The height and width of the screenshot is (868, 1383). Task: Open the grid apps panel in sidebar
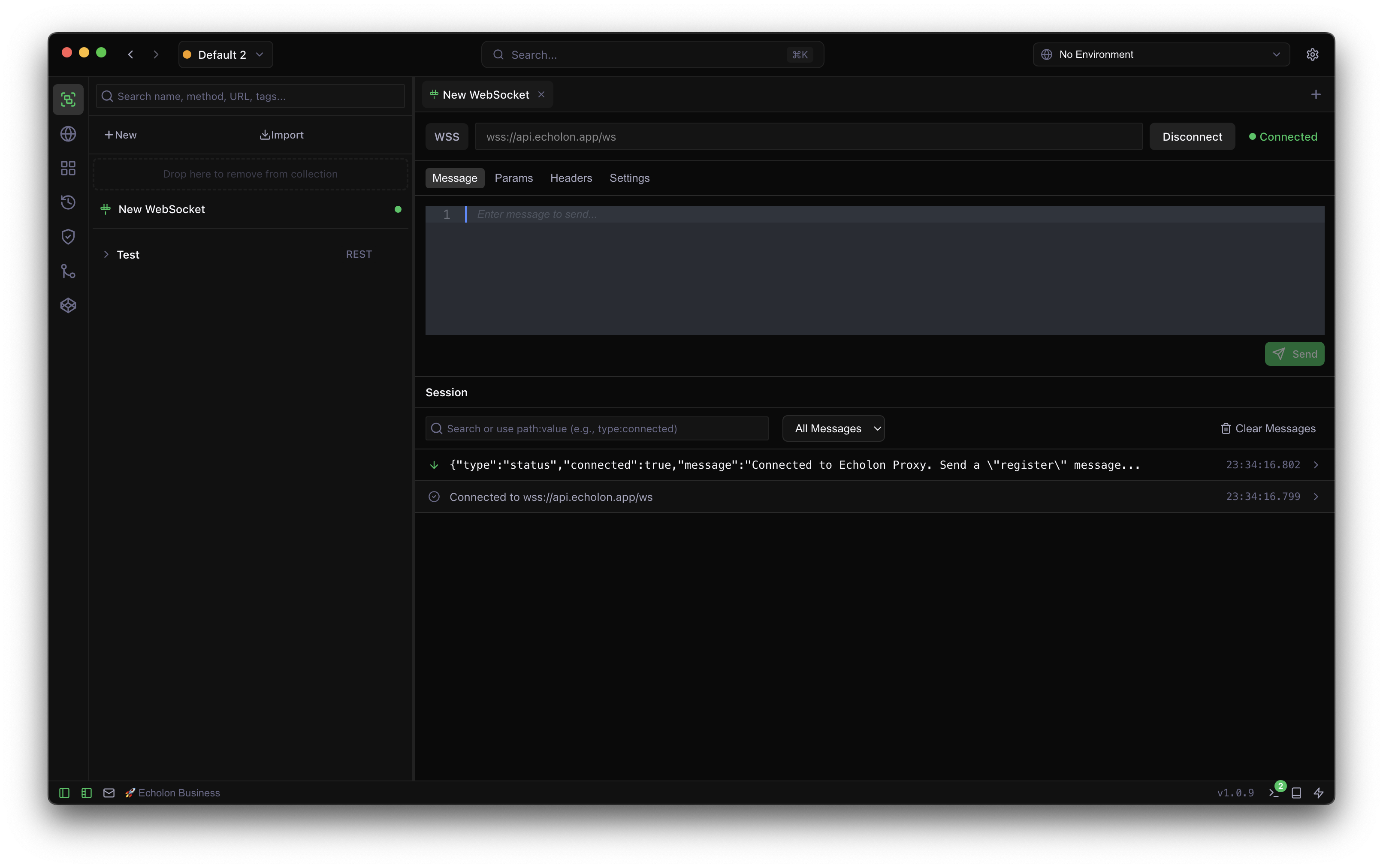(x=68, y=168)
